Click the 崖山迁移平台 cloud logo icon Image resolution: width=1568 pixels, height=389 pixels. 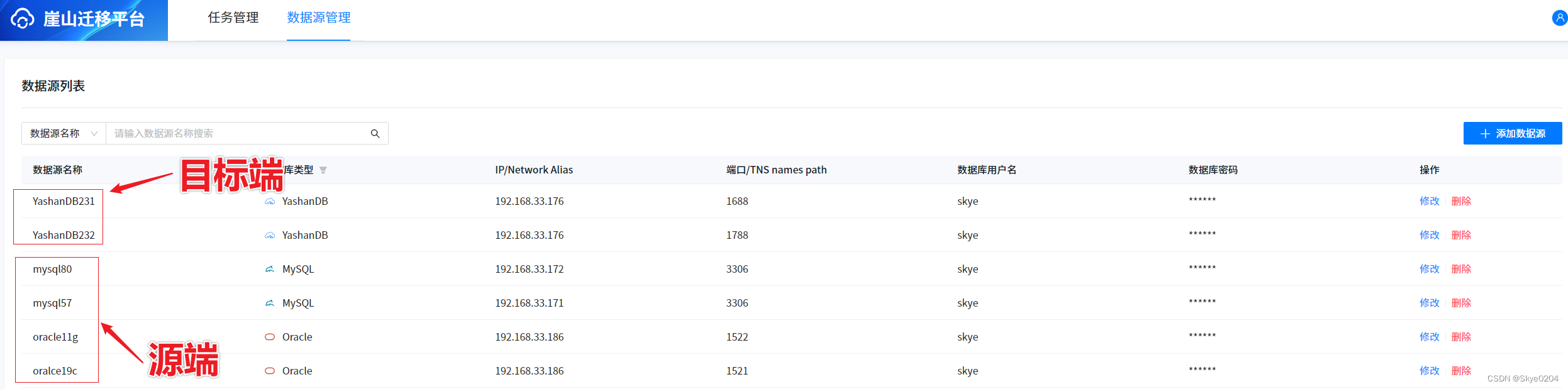pyautogui.click(x=23, y=19)
